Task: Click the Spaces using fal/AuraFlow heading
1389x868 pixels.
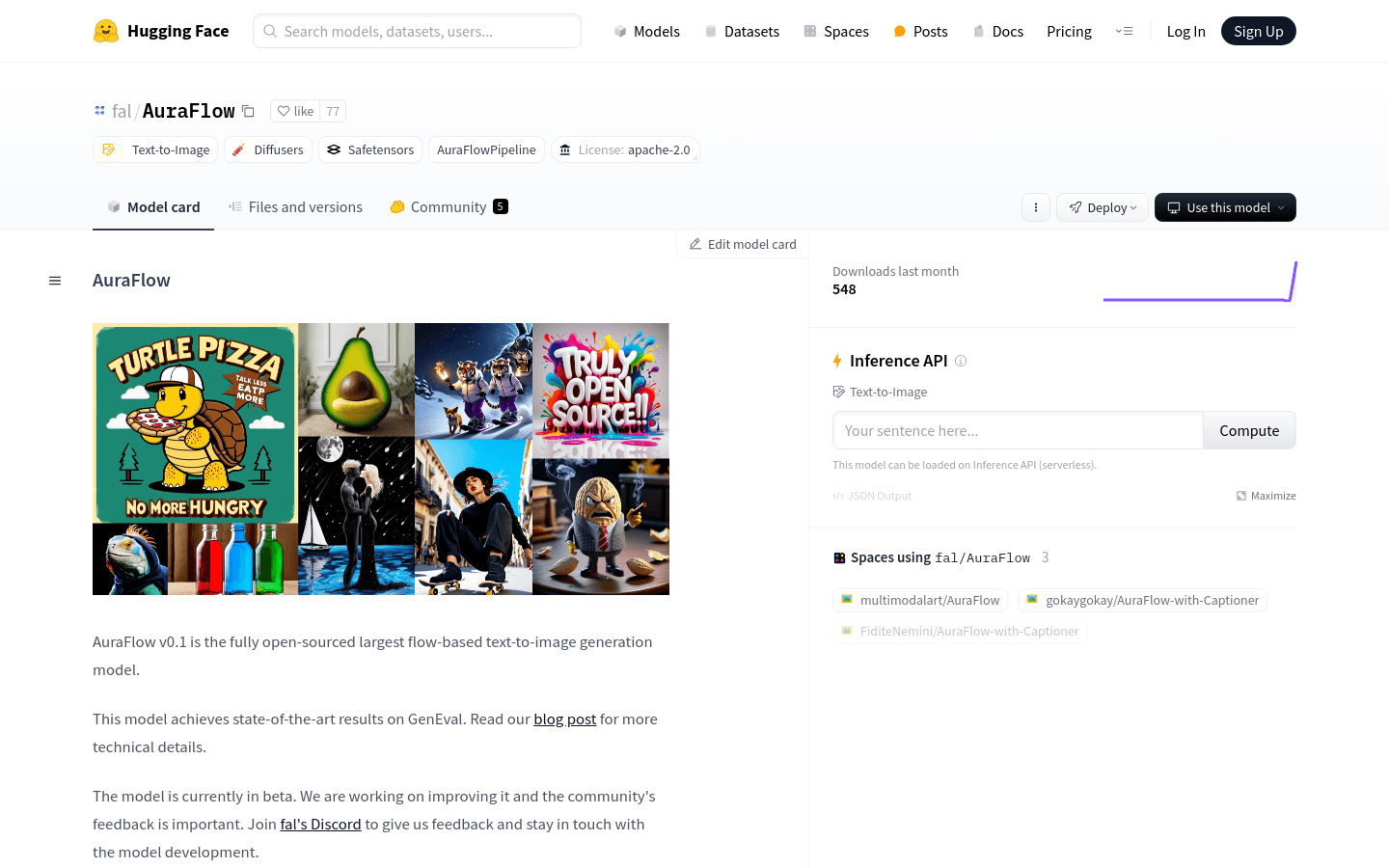Action: pyautogui.click(x=932, y=557)
